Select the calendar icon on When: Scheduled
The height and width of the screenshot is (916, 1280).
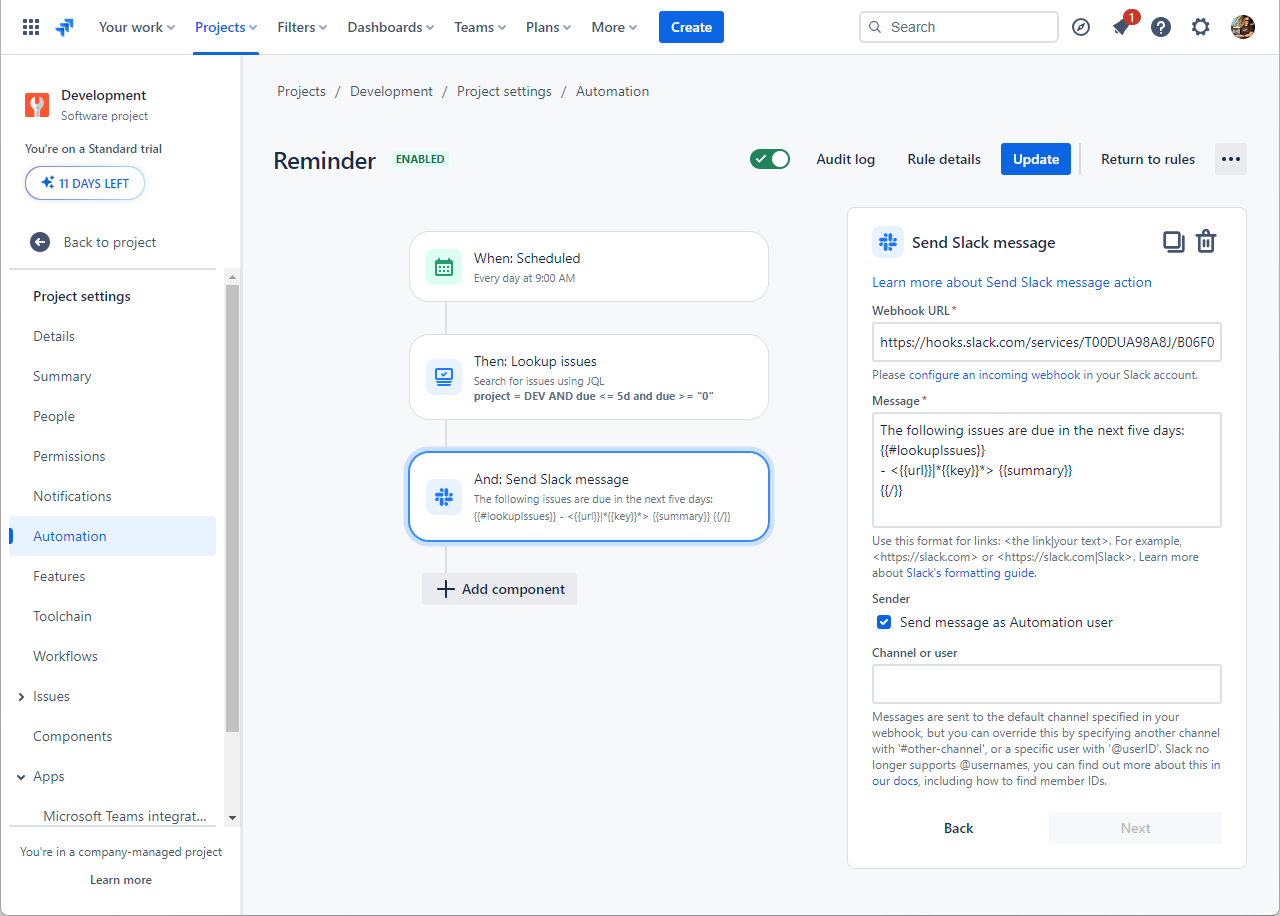[443, 266]
